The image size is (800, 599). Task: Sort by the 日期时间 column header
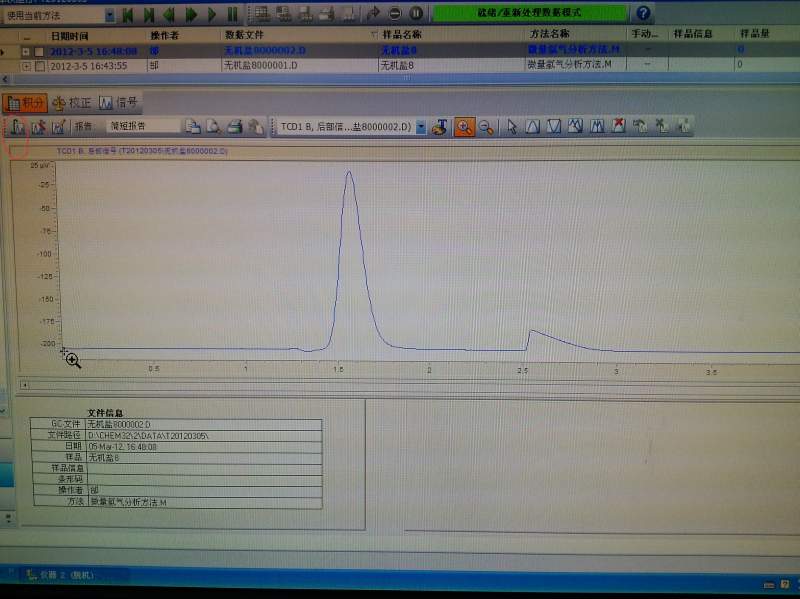click(70, 36)
